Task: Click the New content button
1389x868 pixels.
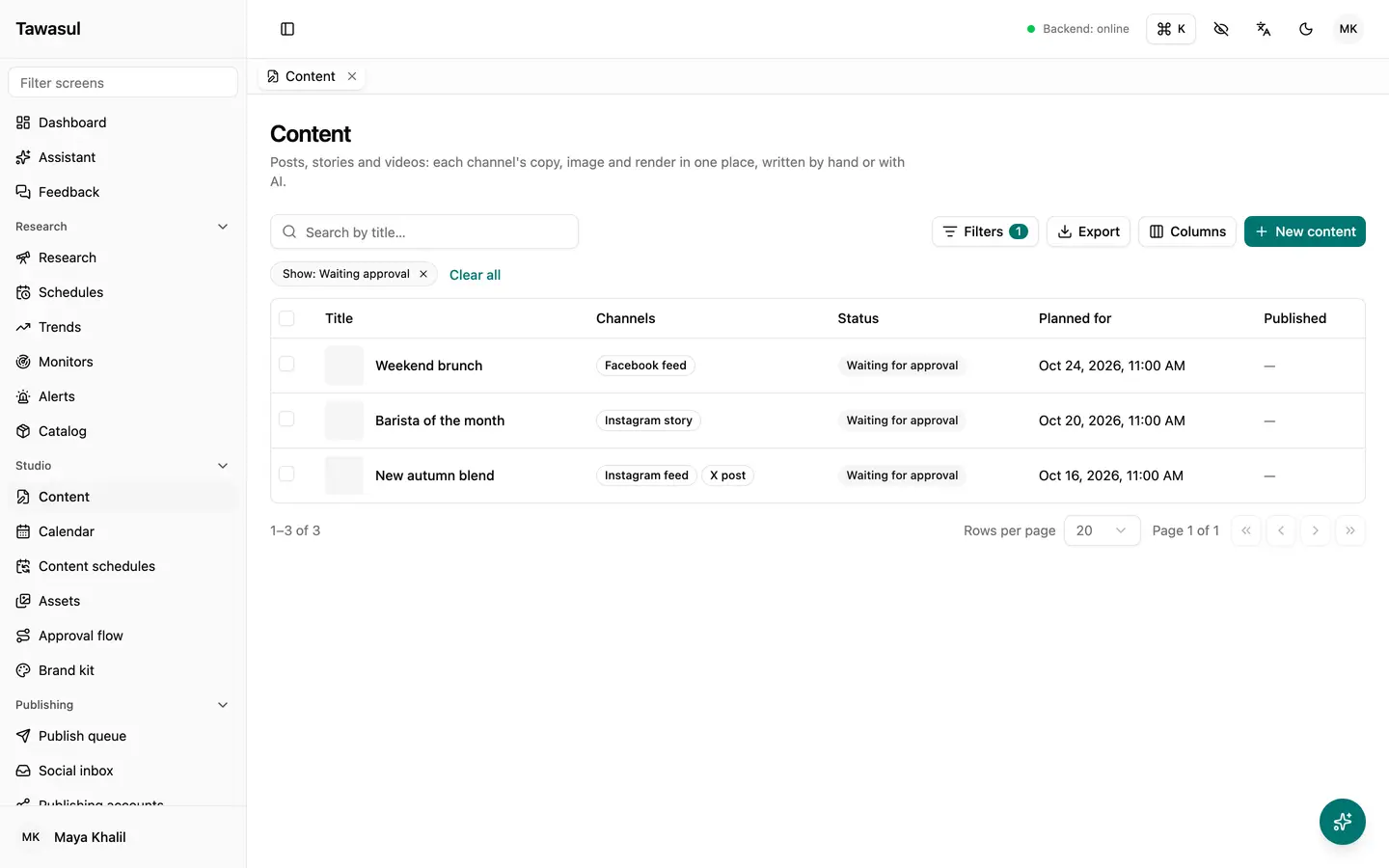Action: (x=1305, y=231)
